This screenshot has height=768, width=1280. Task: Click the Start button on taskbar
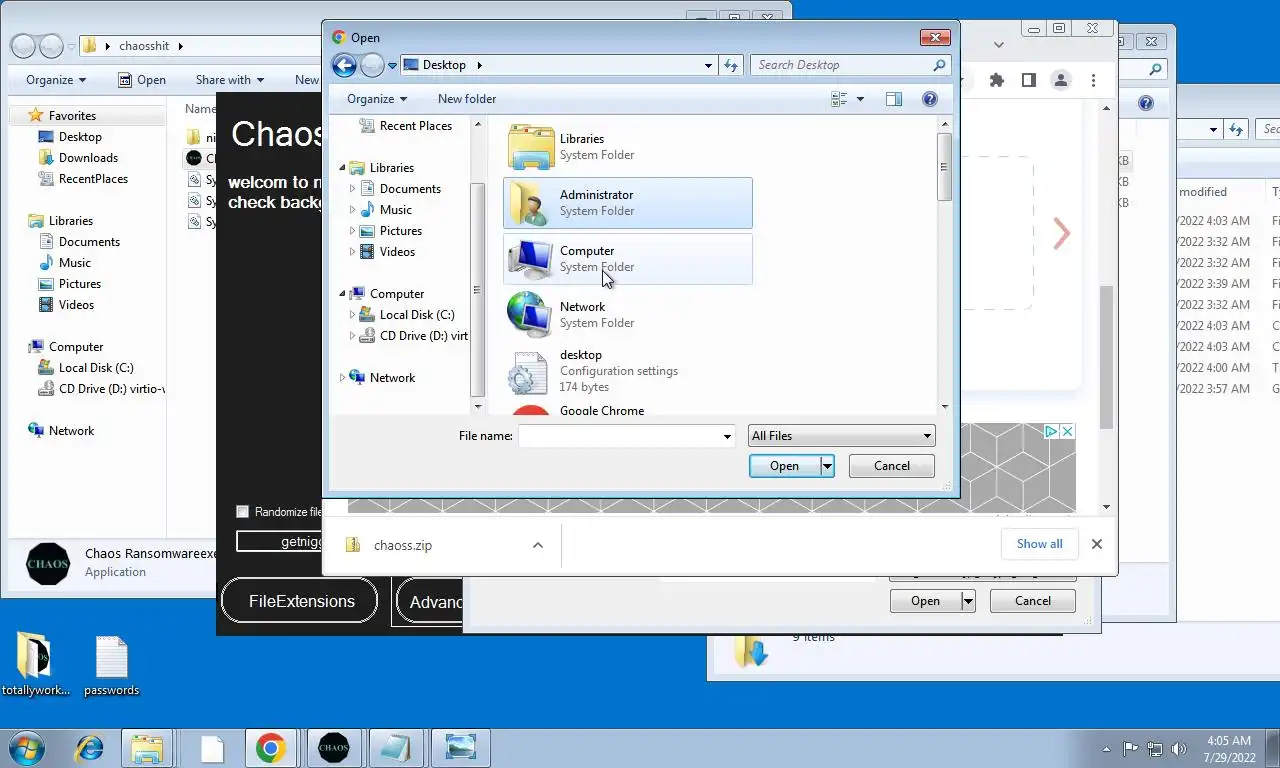tap(26, 747)
